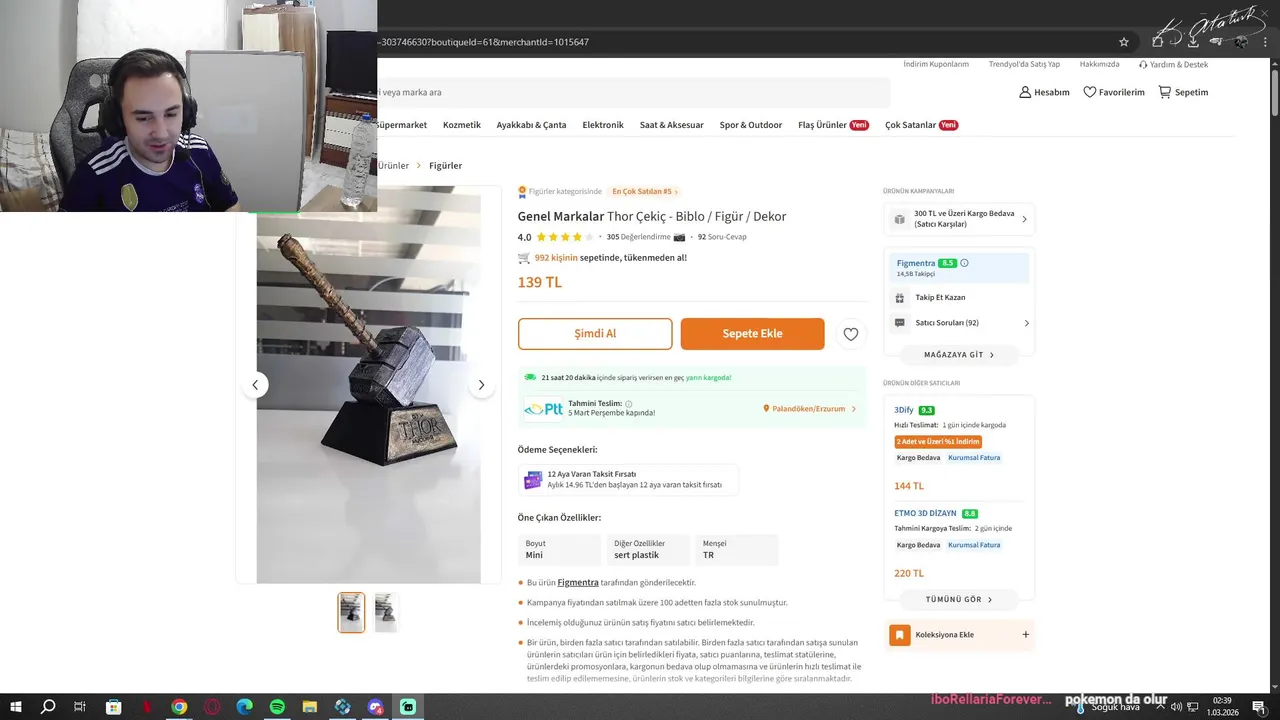Open the Sepetim cart icon

pyautogui.click(x=1164, y=92)
